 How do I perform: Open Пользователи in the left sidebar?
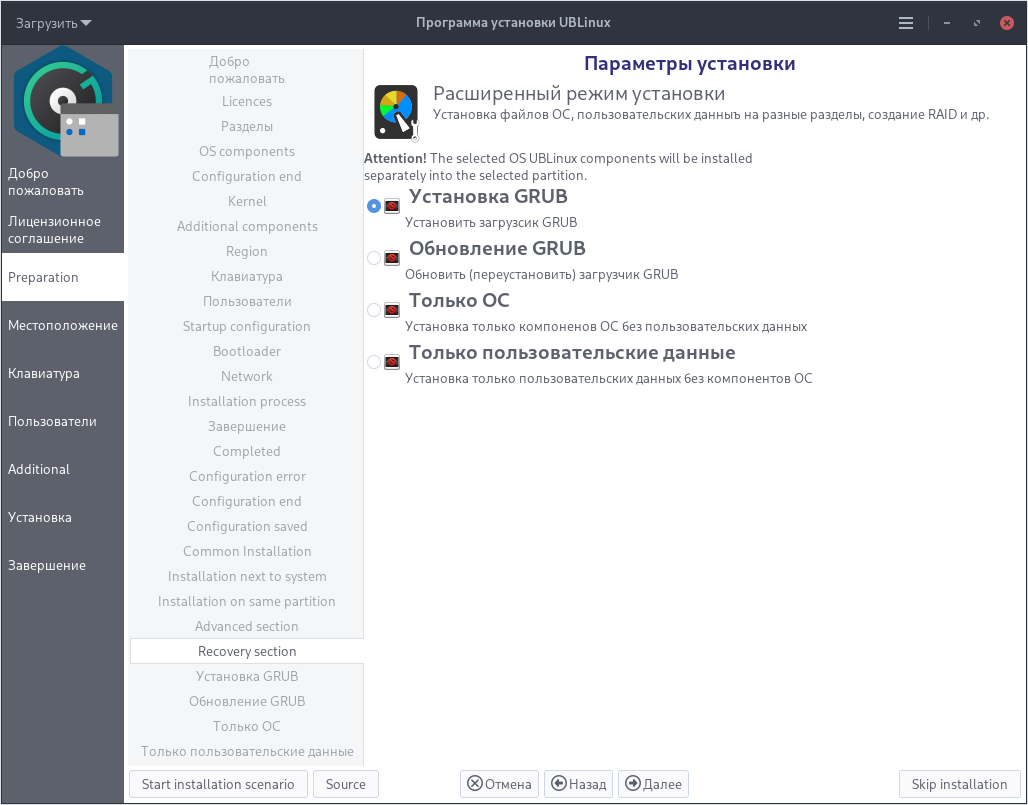(62, 422)
